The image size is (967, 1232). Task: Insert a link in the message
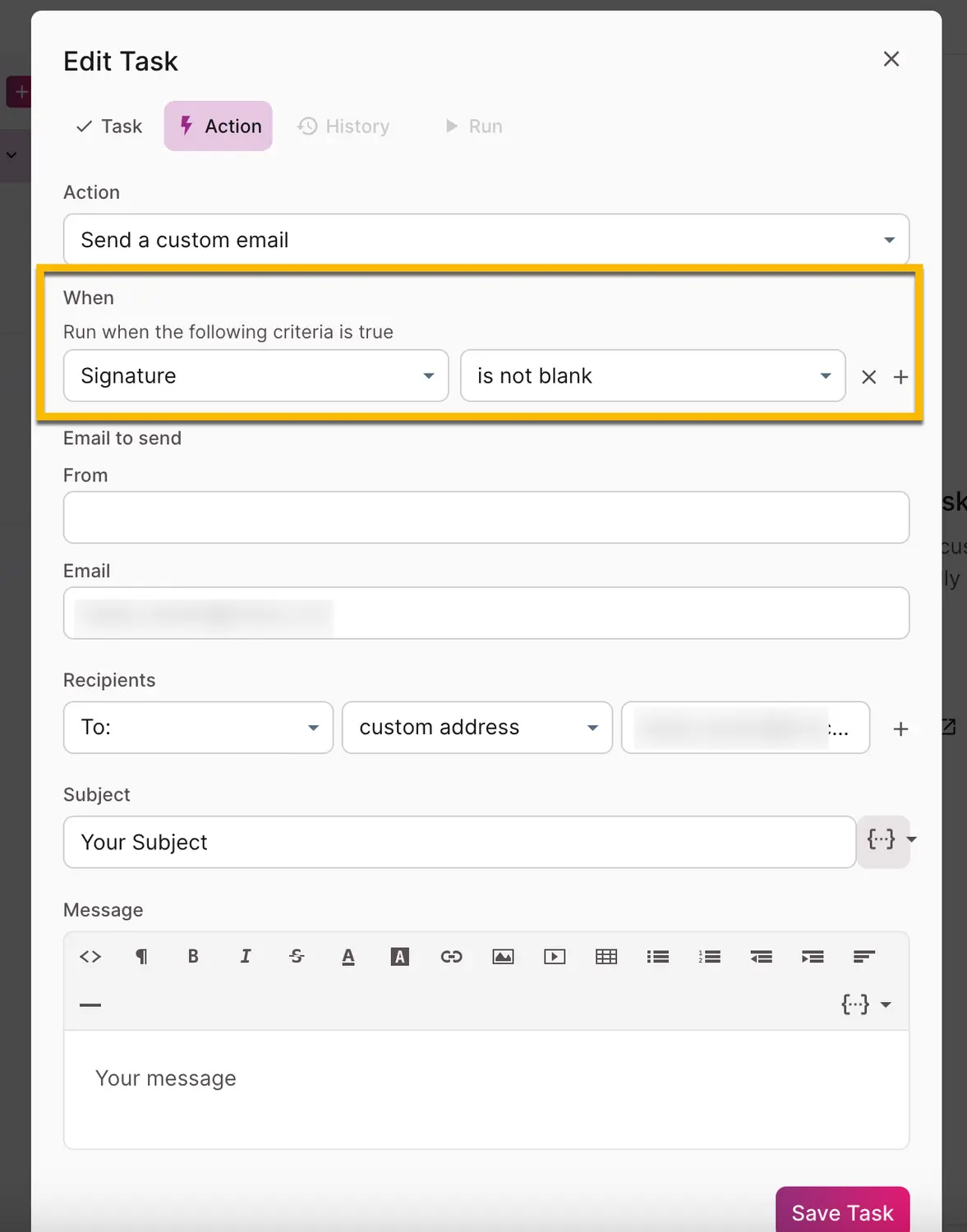[x=451, y=956]
